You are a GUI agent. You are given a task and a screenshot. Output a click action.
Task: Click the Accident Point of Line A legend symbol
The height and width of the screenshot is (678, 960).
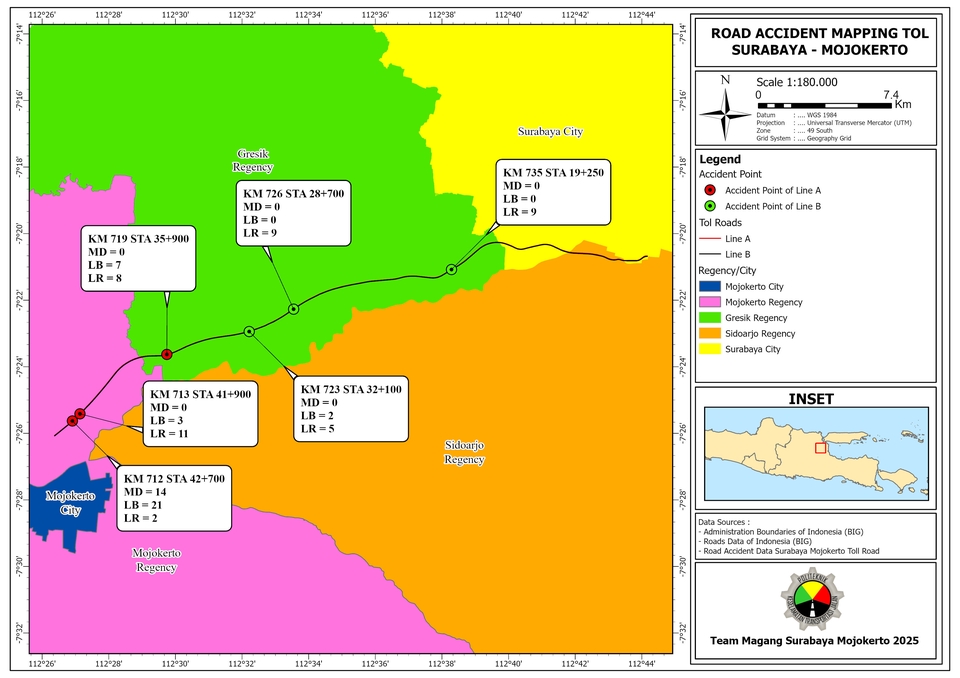tap(710, 190)
